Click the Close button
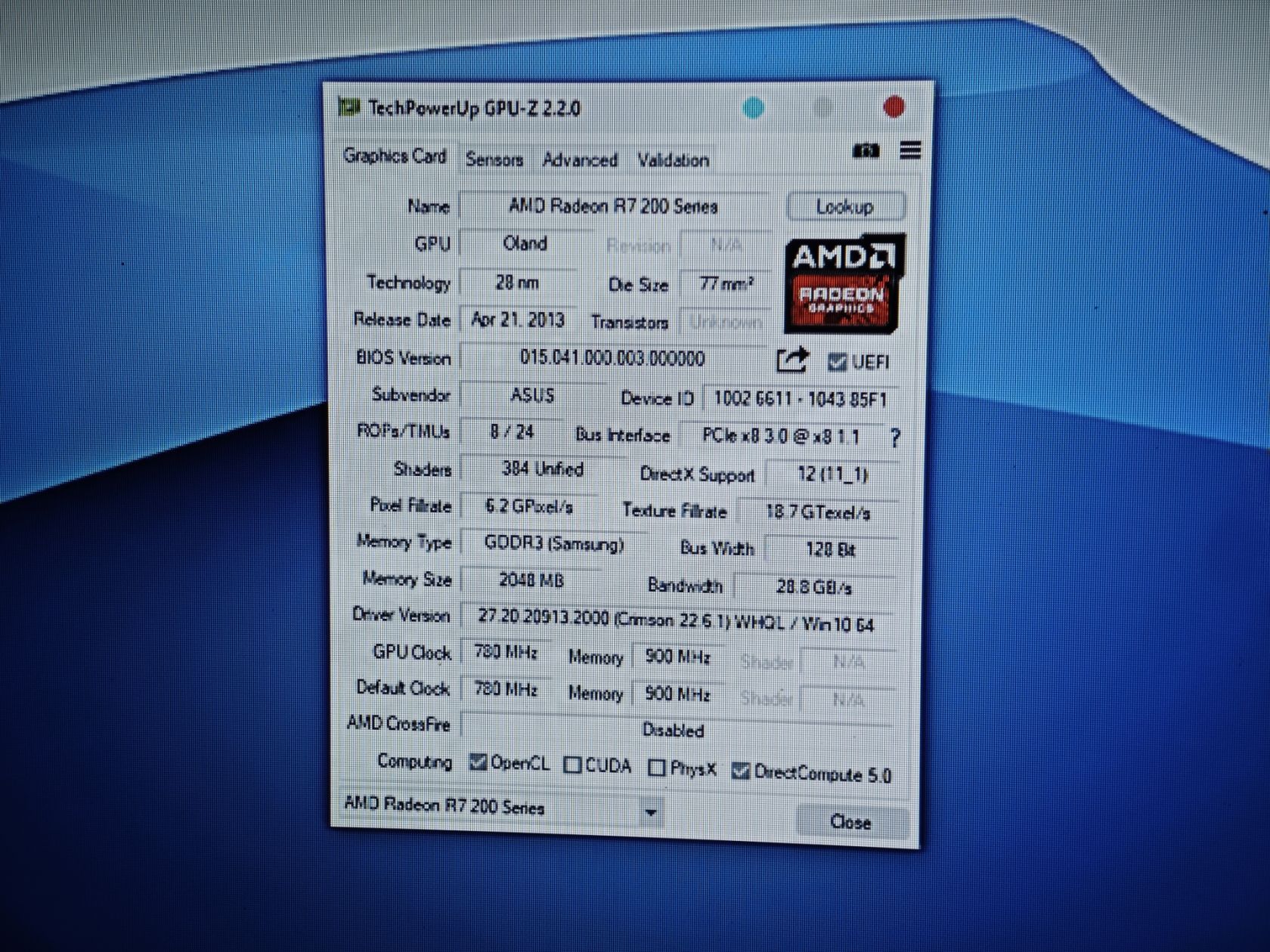Screen dimensions: 1270x952 (x=851, y=821)
